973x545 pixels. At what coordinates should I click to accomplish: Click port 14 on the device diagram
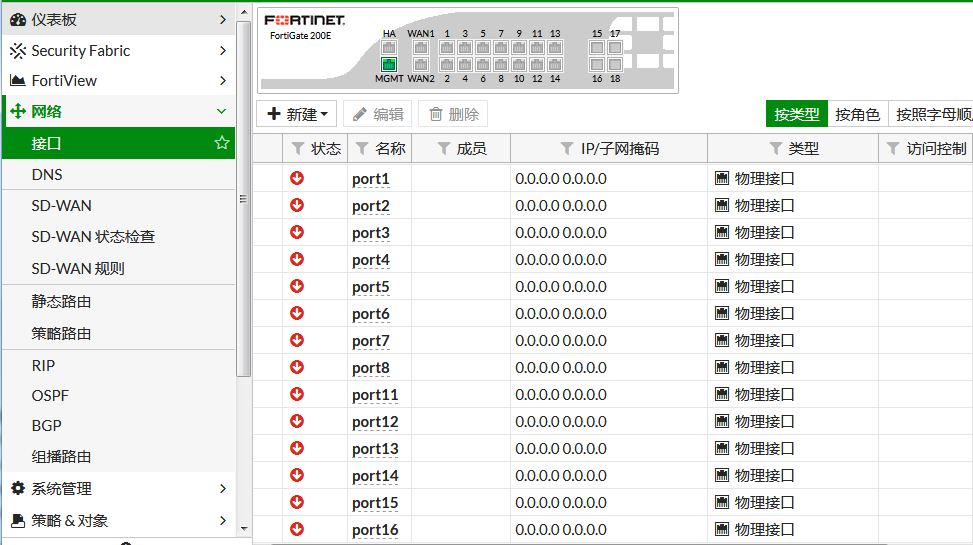tap(555, 64)
